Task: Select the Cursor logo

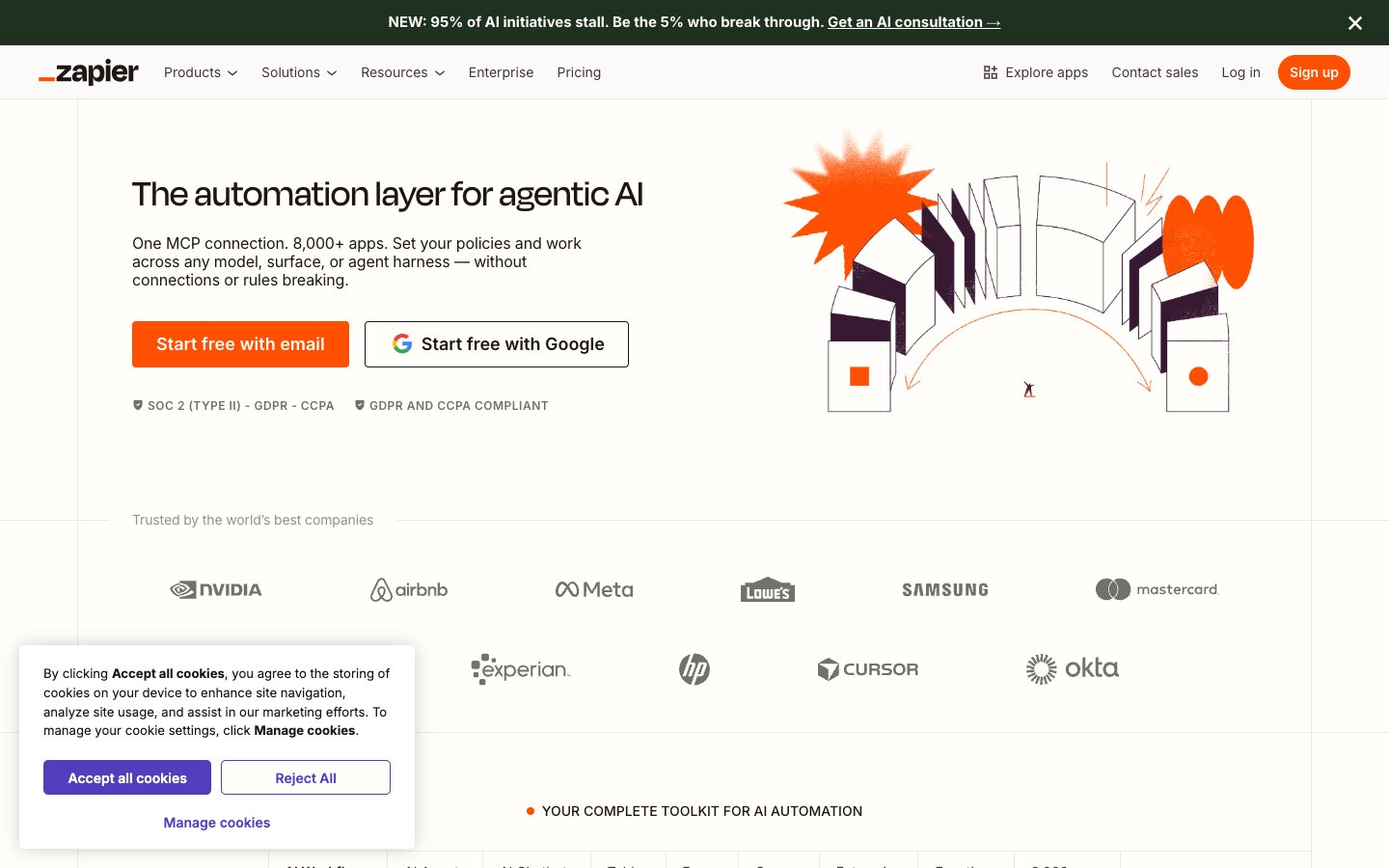Action: [867, 668]
